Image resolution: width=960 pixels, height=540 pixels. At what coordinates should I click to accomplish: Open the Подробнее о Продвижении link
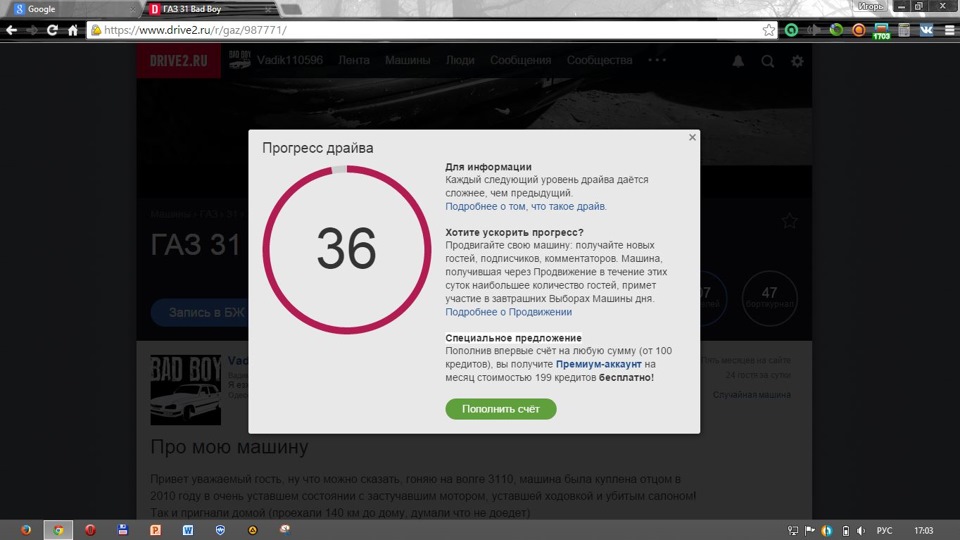(x=508, y=312)
